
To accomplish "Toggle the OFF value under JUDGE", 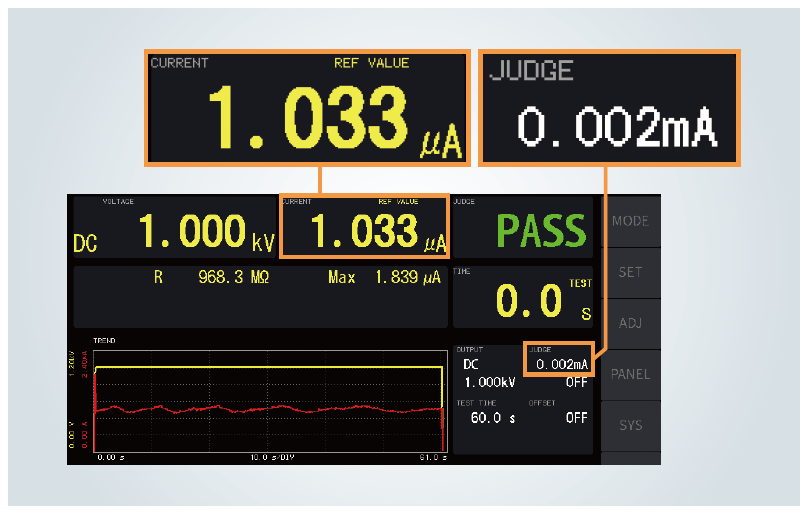I will click(x=577, y=383).
